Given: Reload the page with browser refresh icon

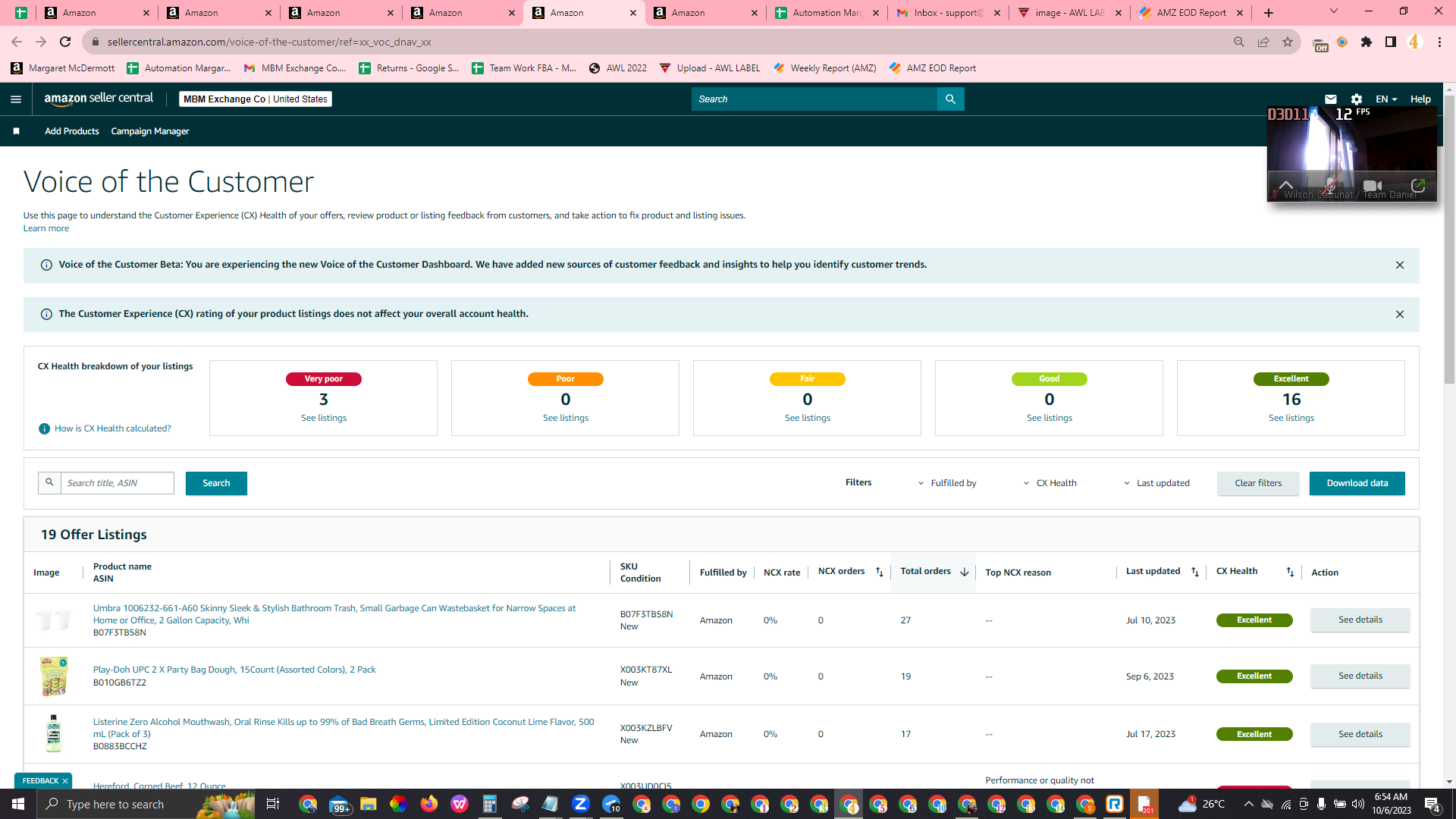Looking at the screenshot, I should [x=65, y=42].
